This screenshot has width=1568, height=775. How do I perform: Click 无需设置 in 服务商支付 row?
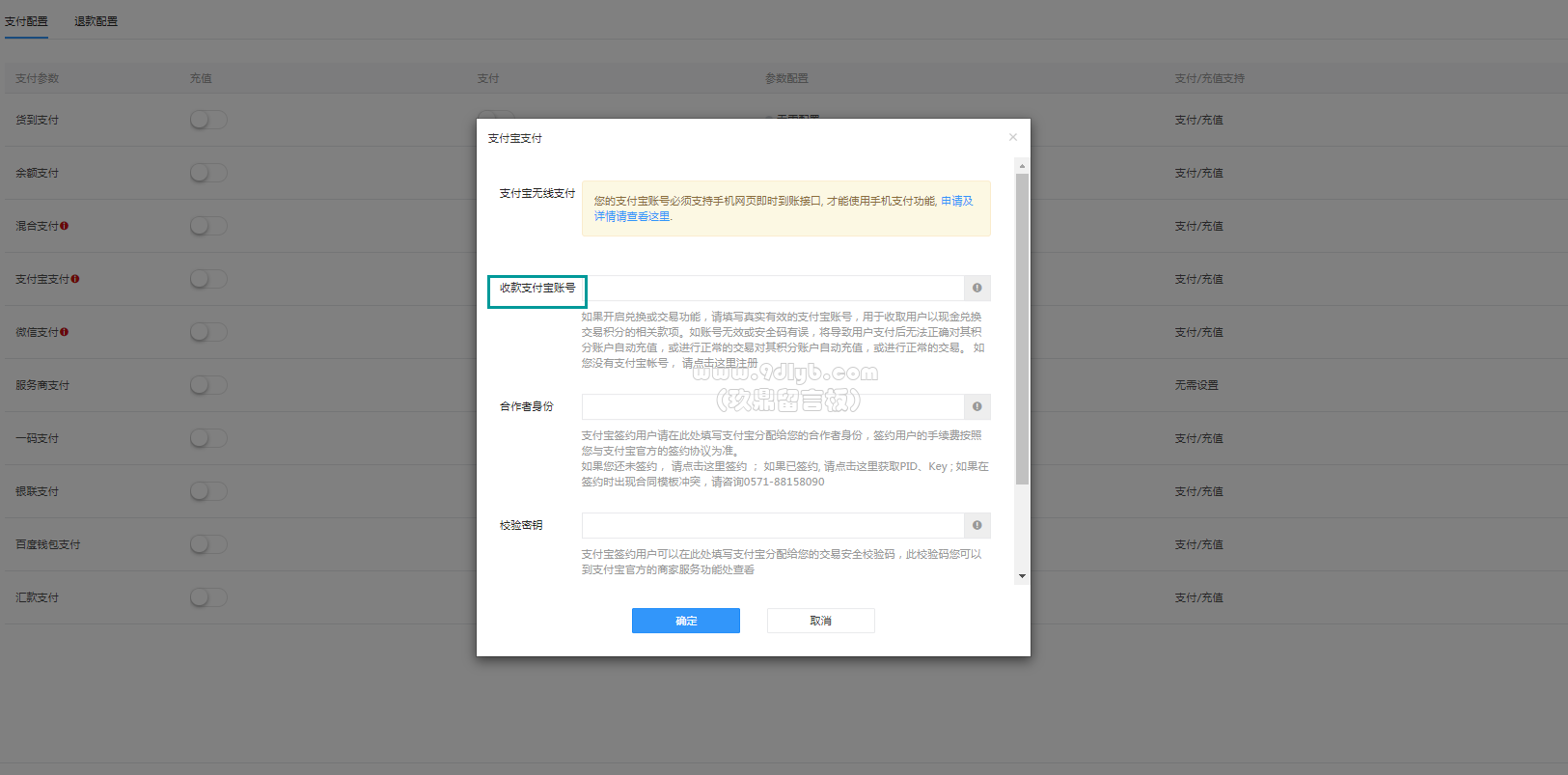1197,385
